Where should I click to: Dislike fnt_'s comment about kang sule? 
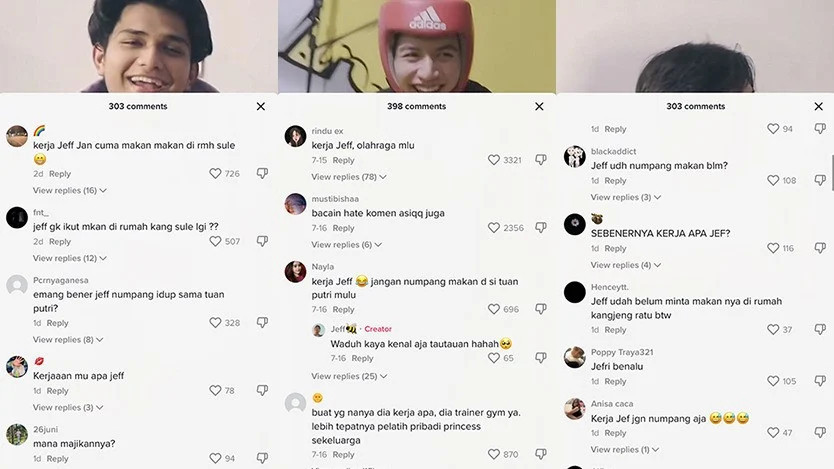(x=262, y=241)
